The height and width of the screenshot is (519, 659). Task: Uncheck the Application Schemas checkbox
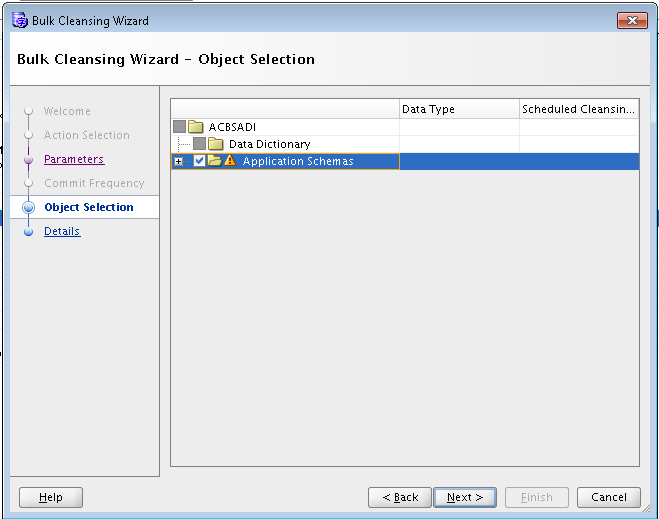click(199, 161)
